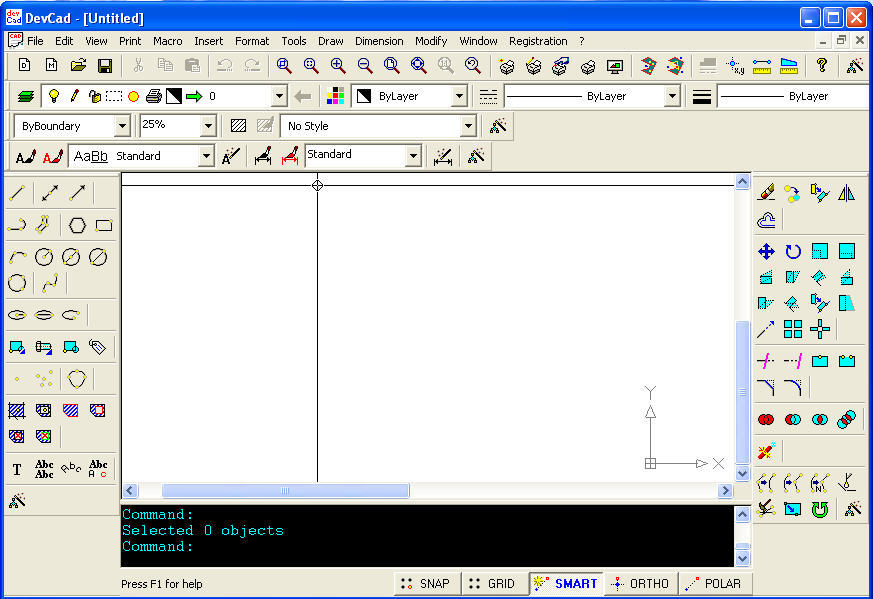Open the Draw menu
Viewport: 873px width, 599px height.
point(330,41)
